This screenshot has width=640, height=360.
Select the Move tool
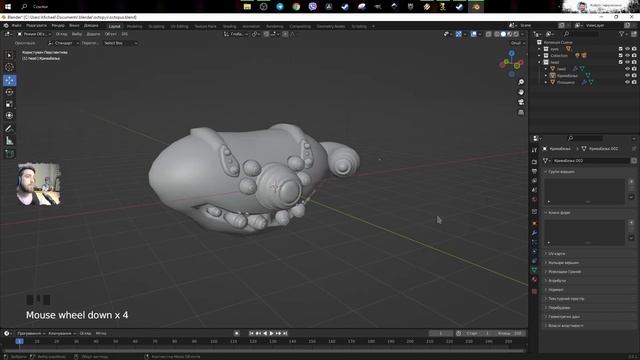point(9,80)
